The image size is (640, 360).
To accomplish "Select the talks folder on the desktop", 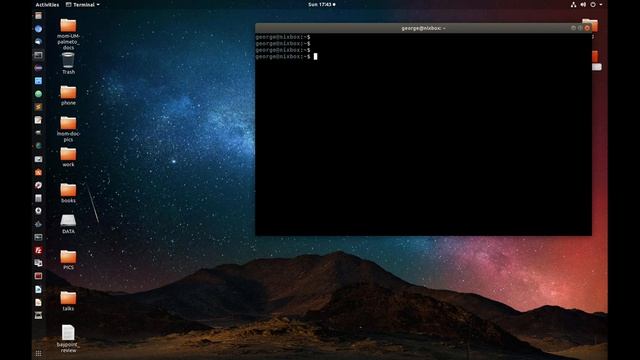I will 68,298.
